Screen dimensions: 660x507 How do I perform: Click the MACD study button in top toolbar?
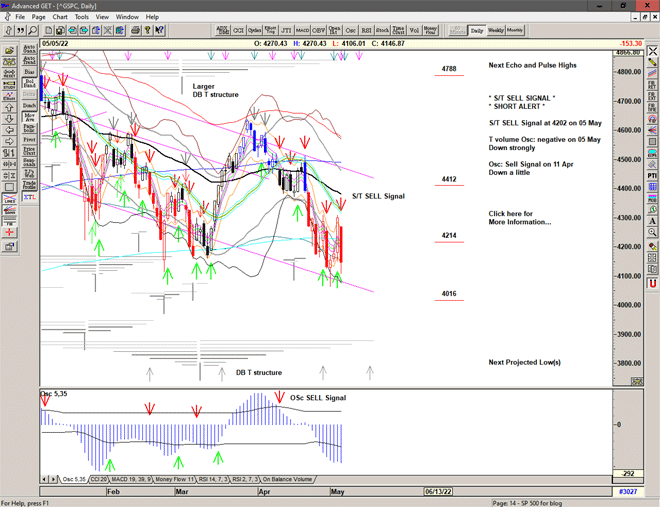pos(302,30)
